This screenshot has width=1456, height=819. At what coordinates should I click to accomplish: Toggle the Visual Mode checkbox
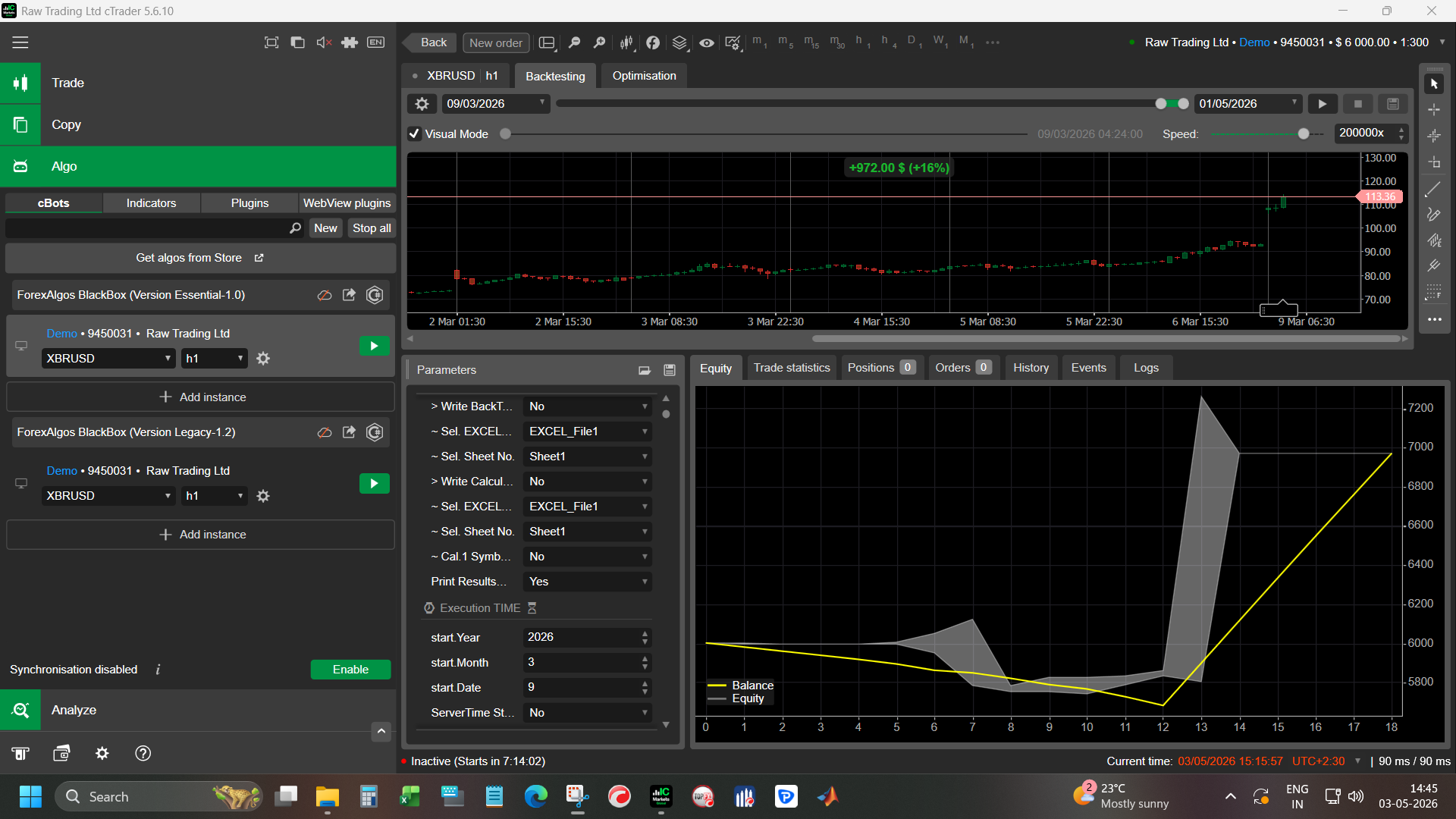tap(414, 134)
